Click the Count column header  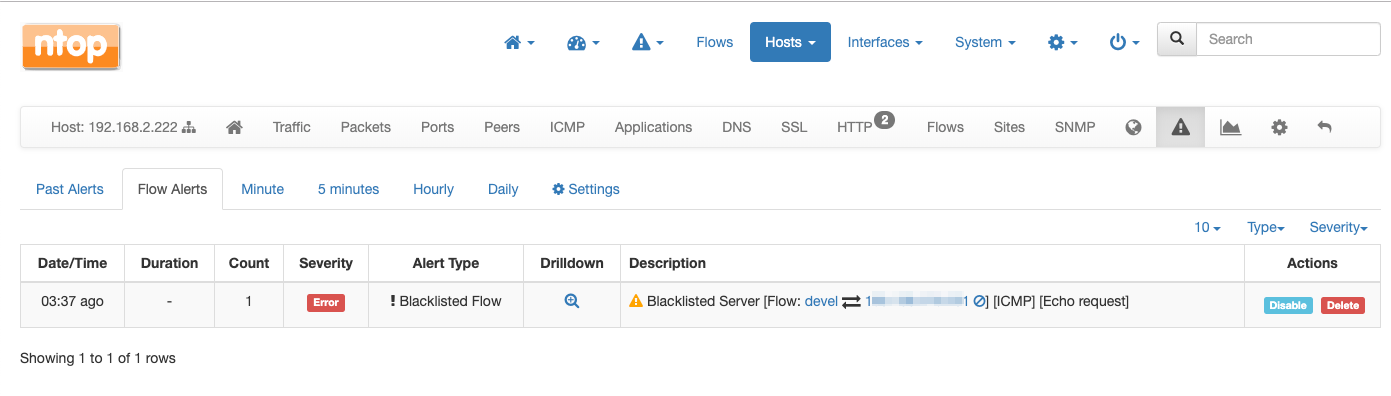click(x=249, y=263)
